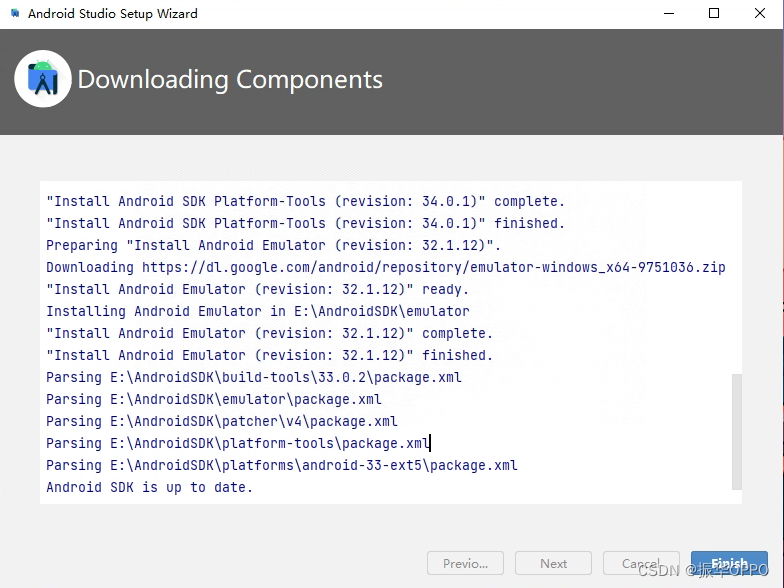The height and width of the screenshot is (588, 784).
Task: Click 'Installing Android Emulator in E:\AndroidSDK\emulator' line
Action: point(258,311)
